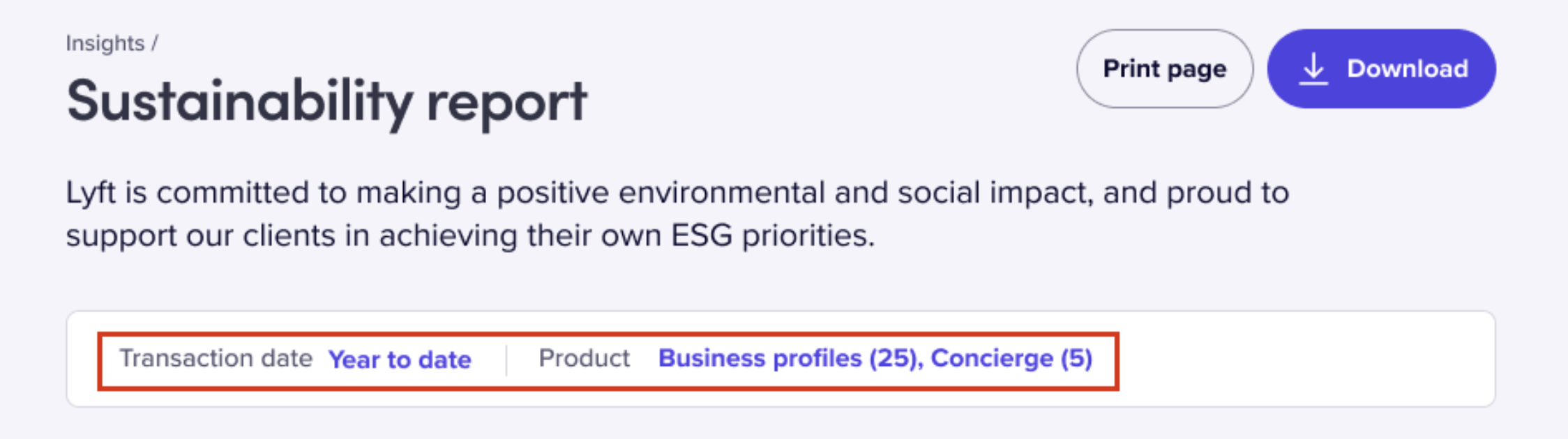The height and width of the screenshot is (439, 1568).
Task: Download the sustainability report
Action: (1381, 68)
